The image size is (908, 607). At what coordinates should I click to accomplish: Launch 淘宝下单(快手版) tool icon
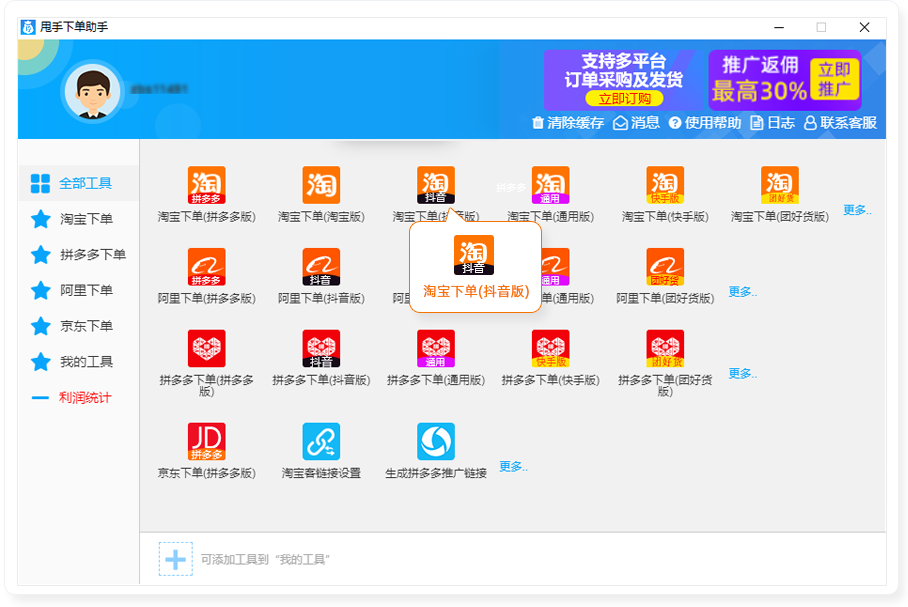click(665, 185)
